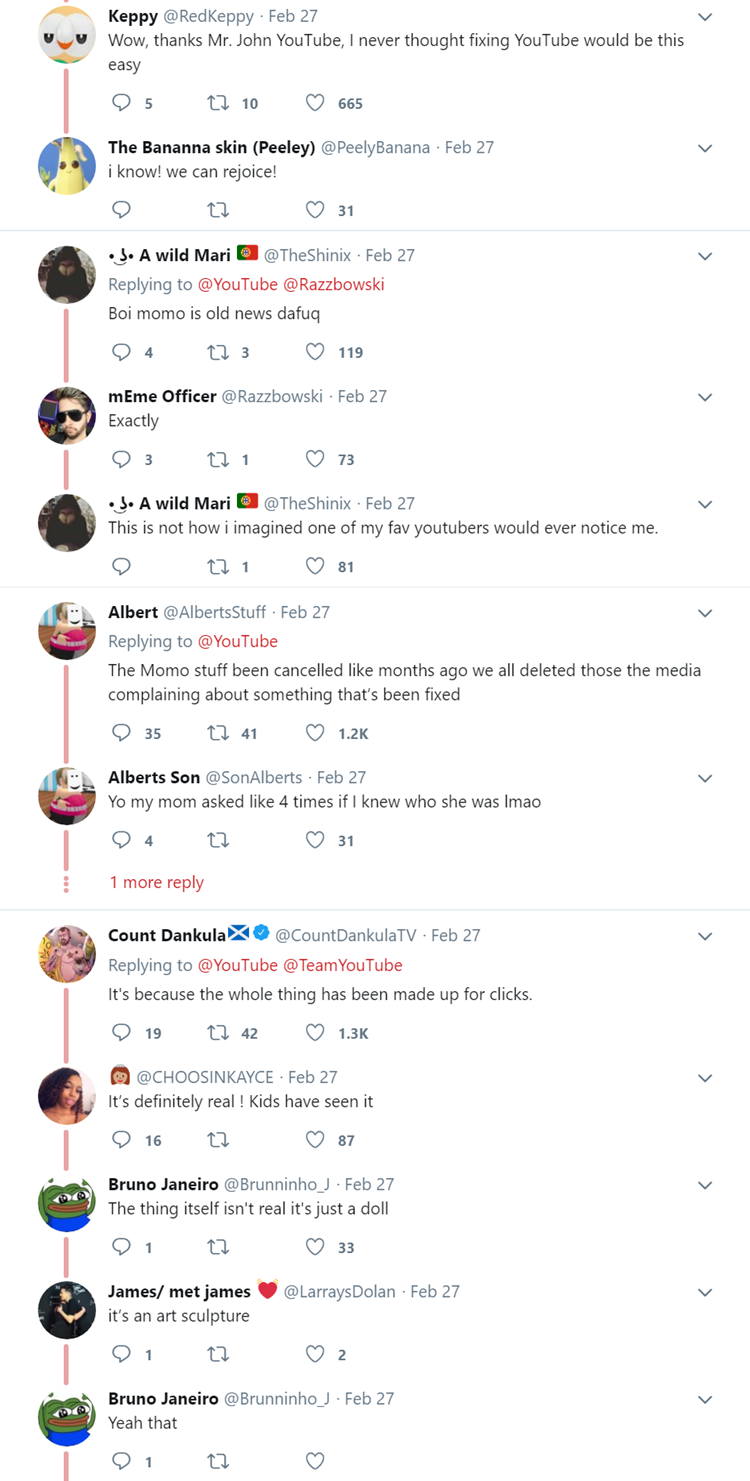
Task: Expand "1 more reply" under Alberts Son
Action: [x=156, y=882]
